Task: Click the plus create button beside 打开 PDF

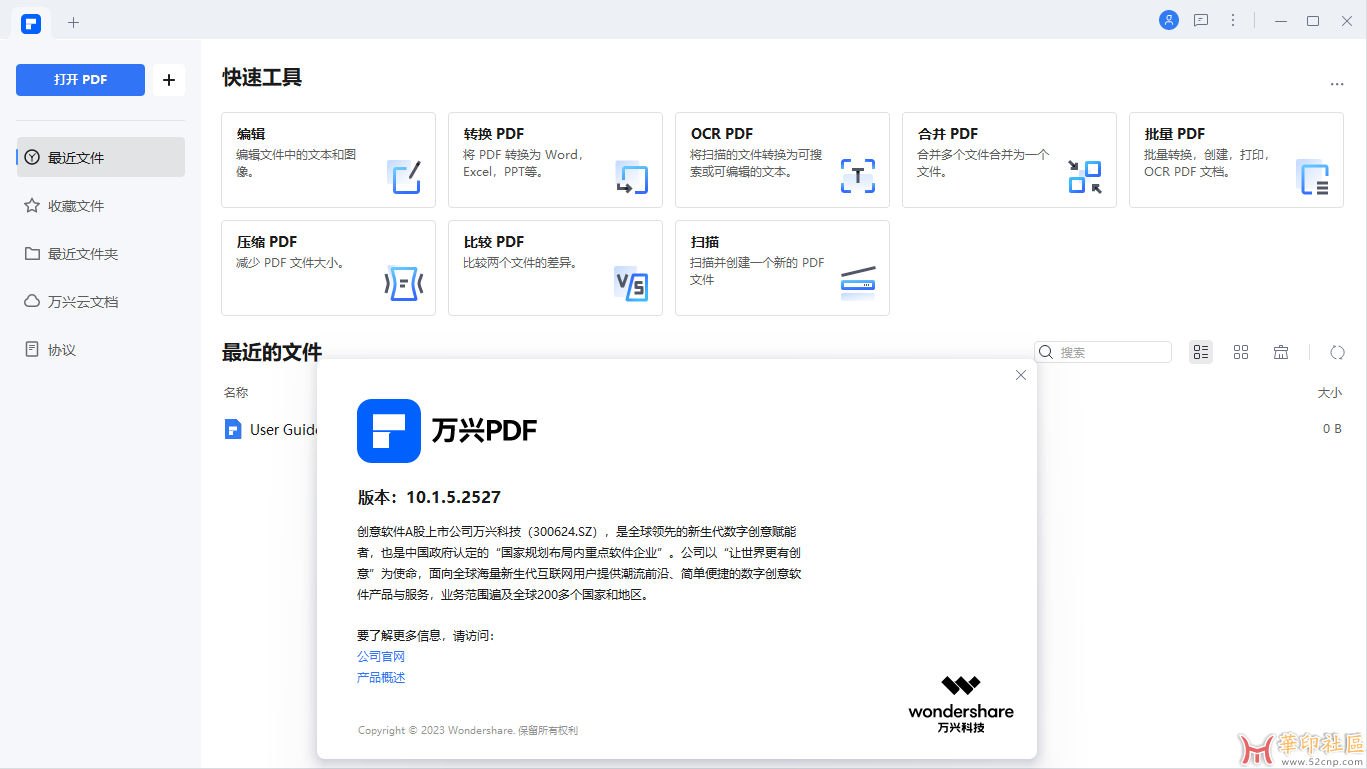Action: point(168,80)
